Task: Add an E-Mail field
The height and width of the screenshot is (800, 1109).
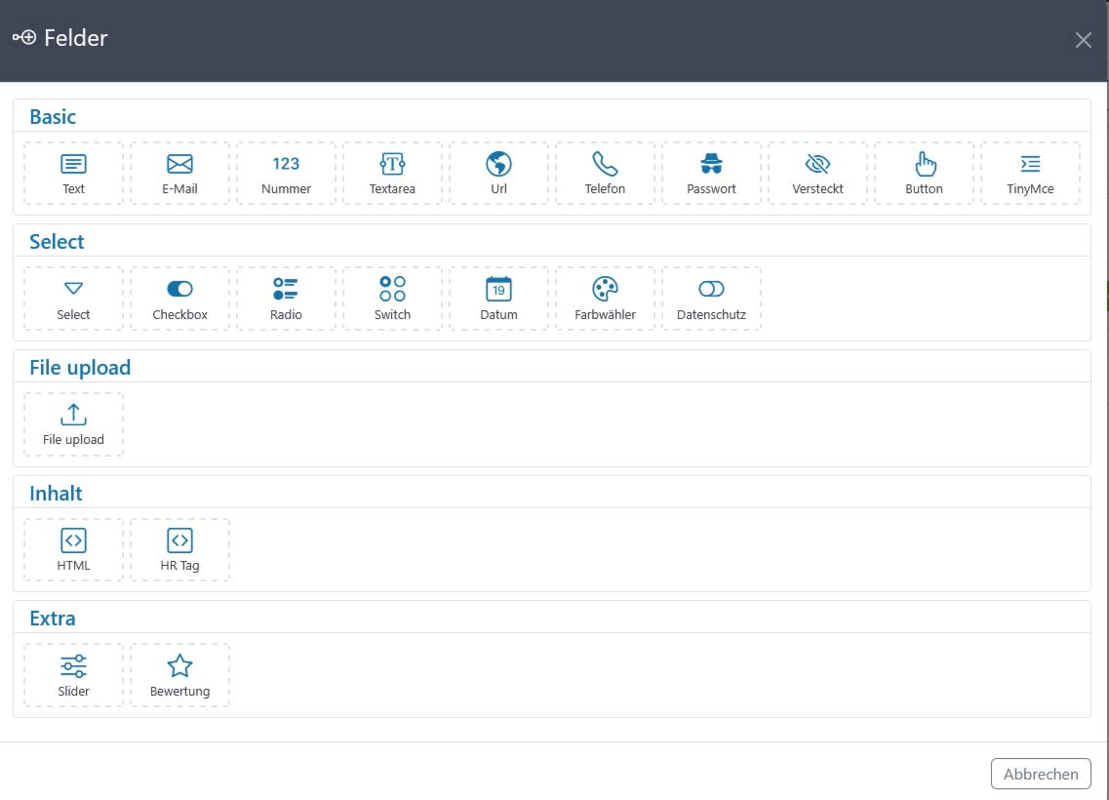Action: [180, 173]
